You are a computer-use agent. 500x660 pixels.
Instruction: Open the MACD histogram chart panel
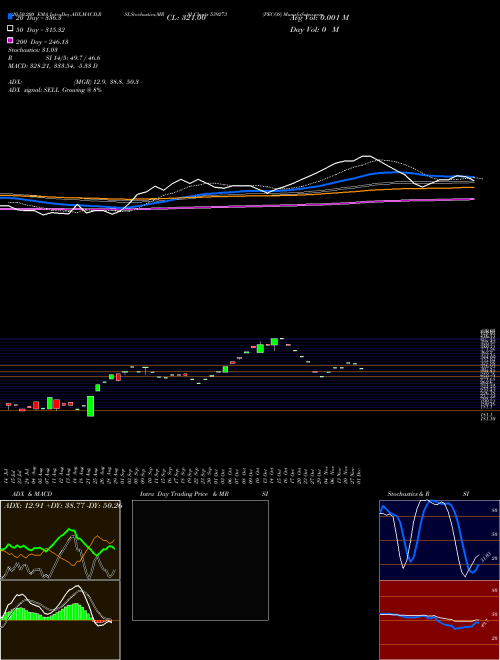[x=60, y=620]
